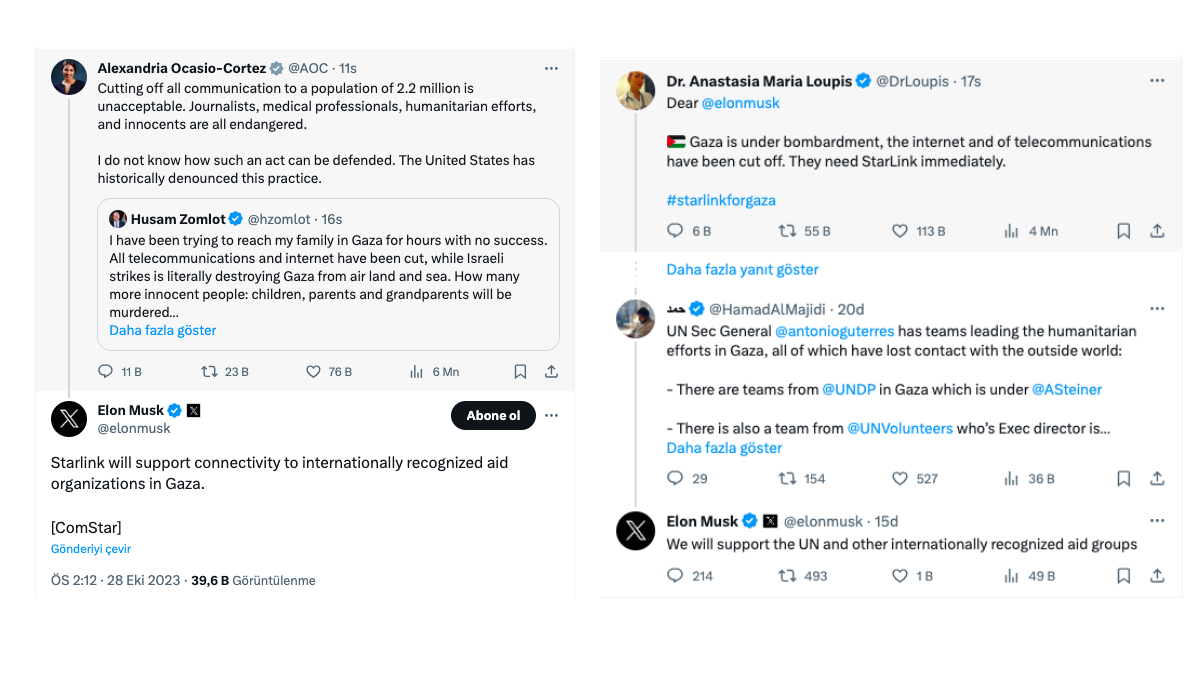Open three-dot menu beside Abone ol button

tap(551, 415)
